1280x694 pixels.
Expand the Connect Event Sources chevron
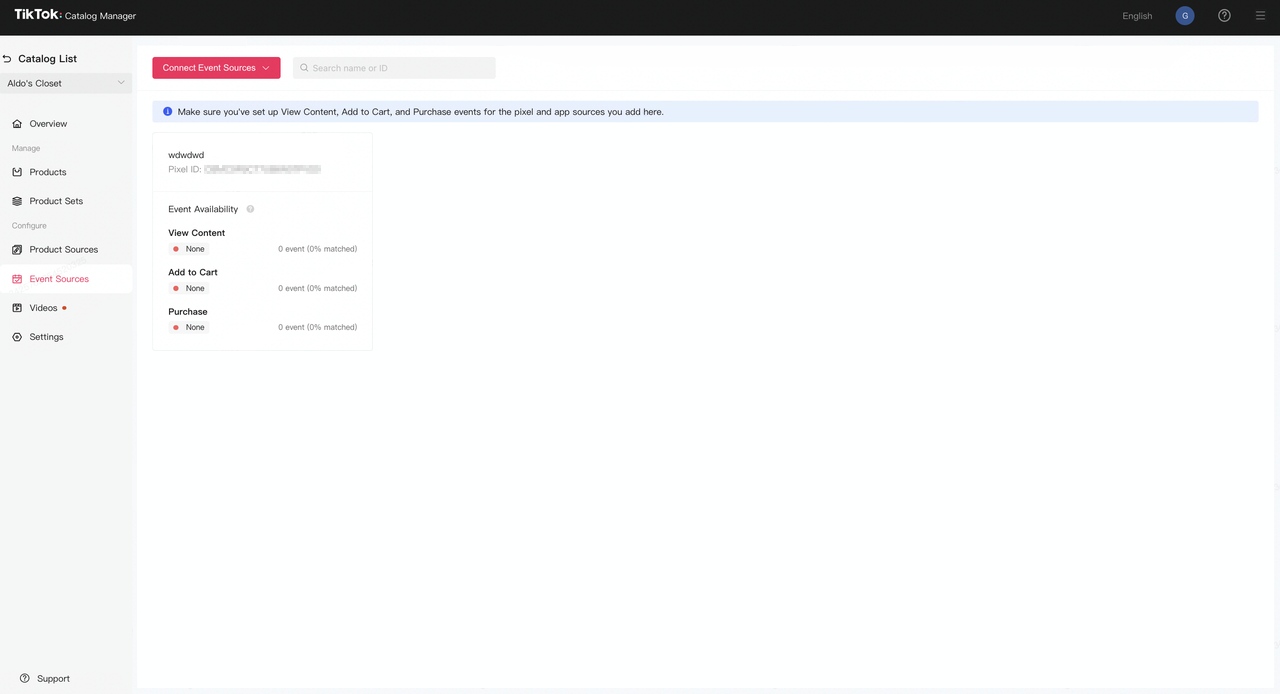(266, 68)
